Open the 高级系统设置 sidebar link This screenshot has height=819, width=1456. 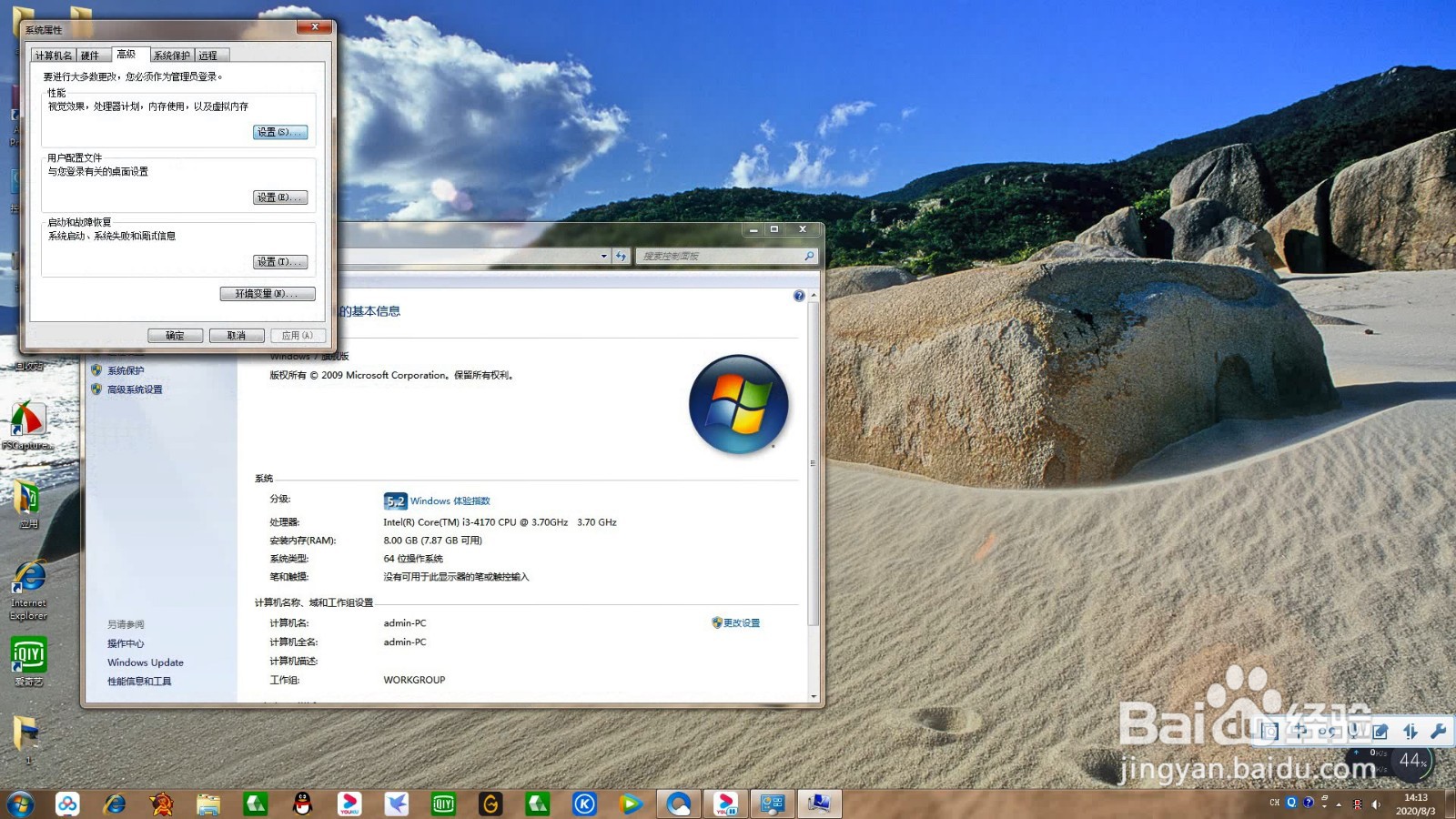point(135,389)
